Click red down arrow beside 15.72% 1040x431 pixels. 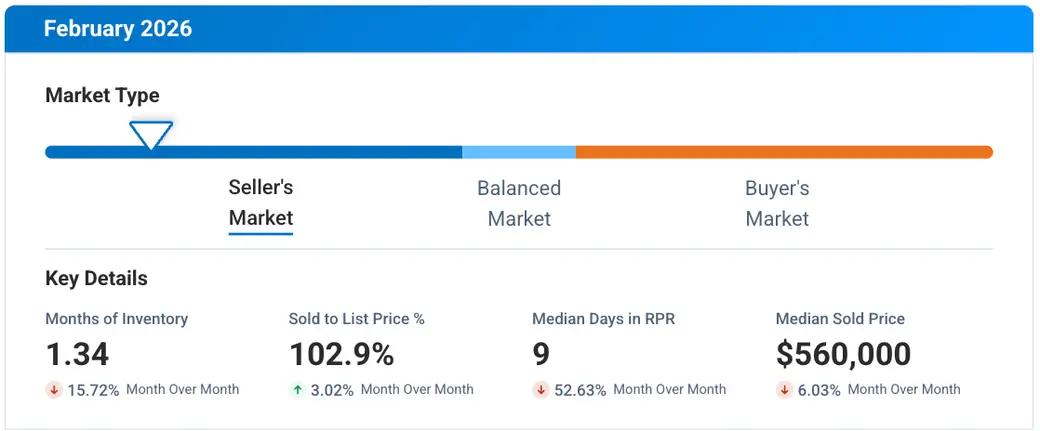[x=54, y=390]
